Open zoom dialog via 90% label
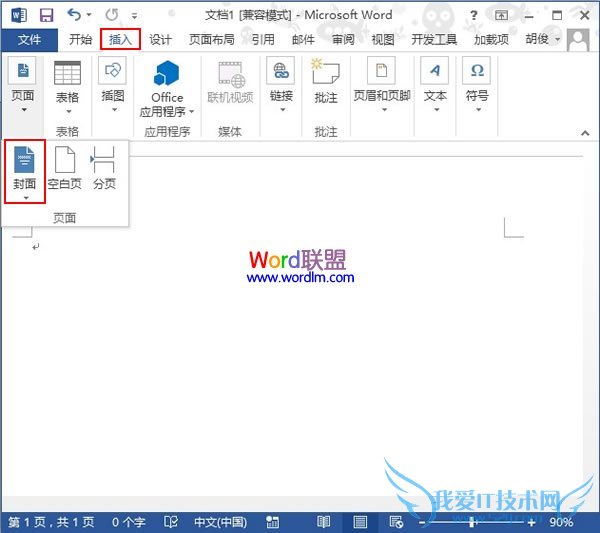This screenshot has height=533, width=600. 561,522
